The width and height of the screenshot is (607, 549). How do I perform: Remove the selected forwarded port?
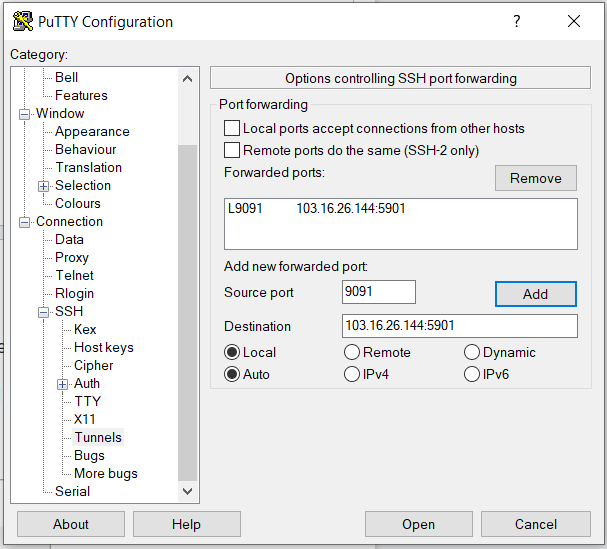click(535, 178)
